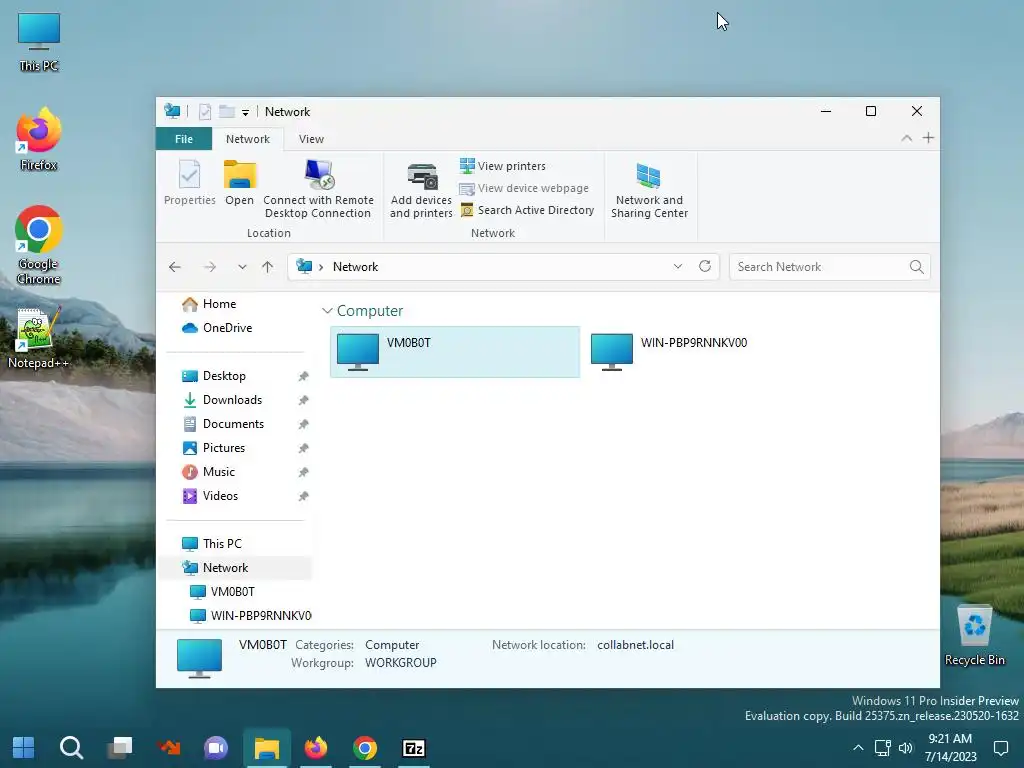Click the Firefox desktop shortcut
1024x768 pixels.
pos(39,139)
